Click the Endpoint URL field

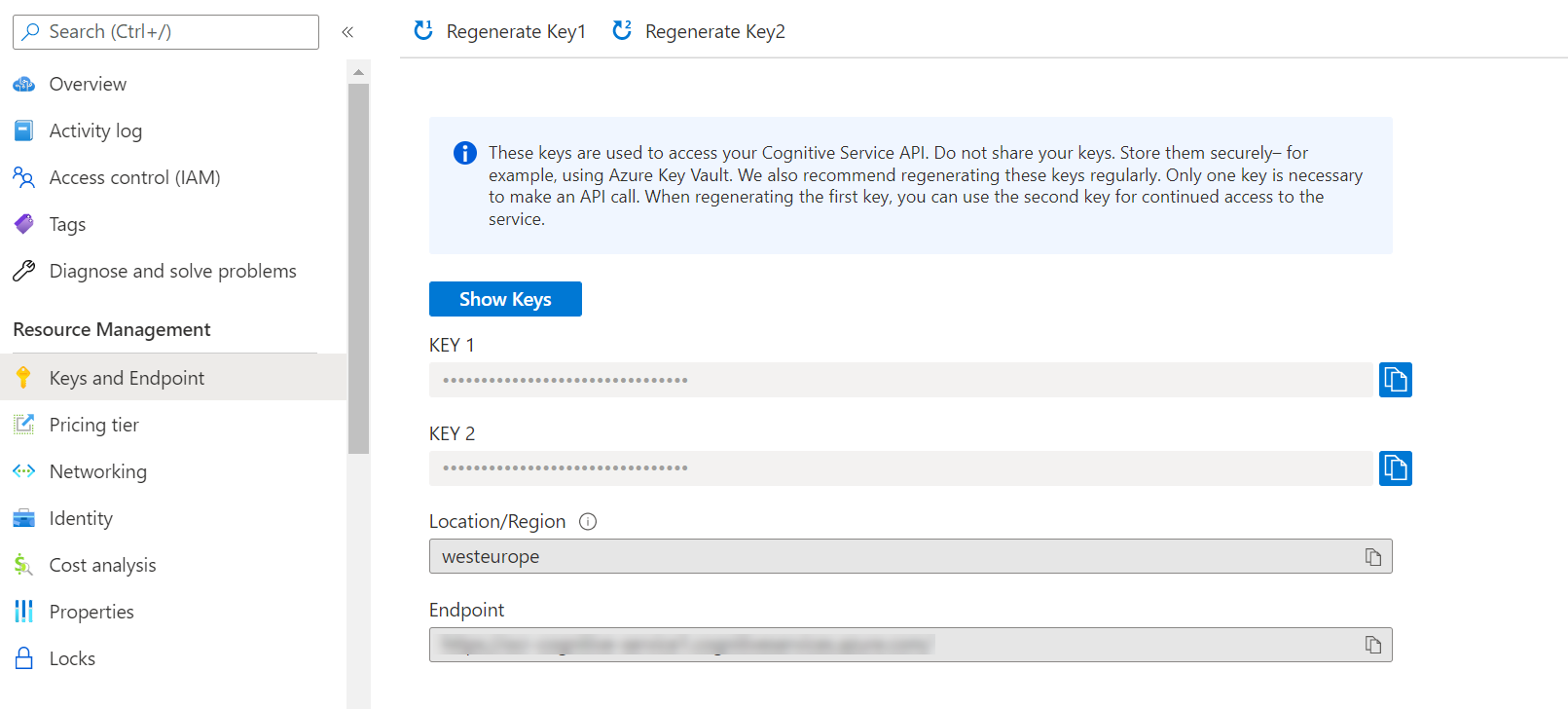pyautogui.click(x=911, y=645)
